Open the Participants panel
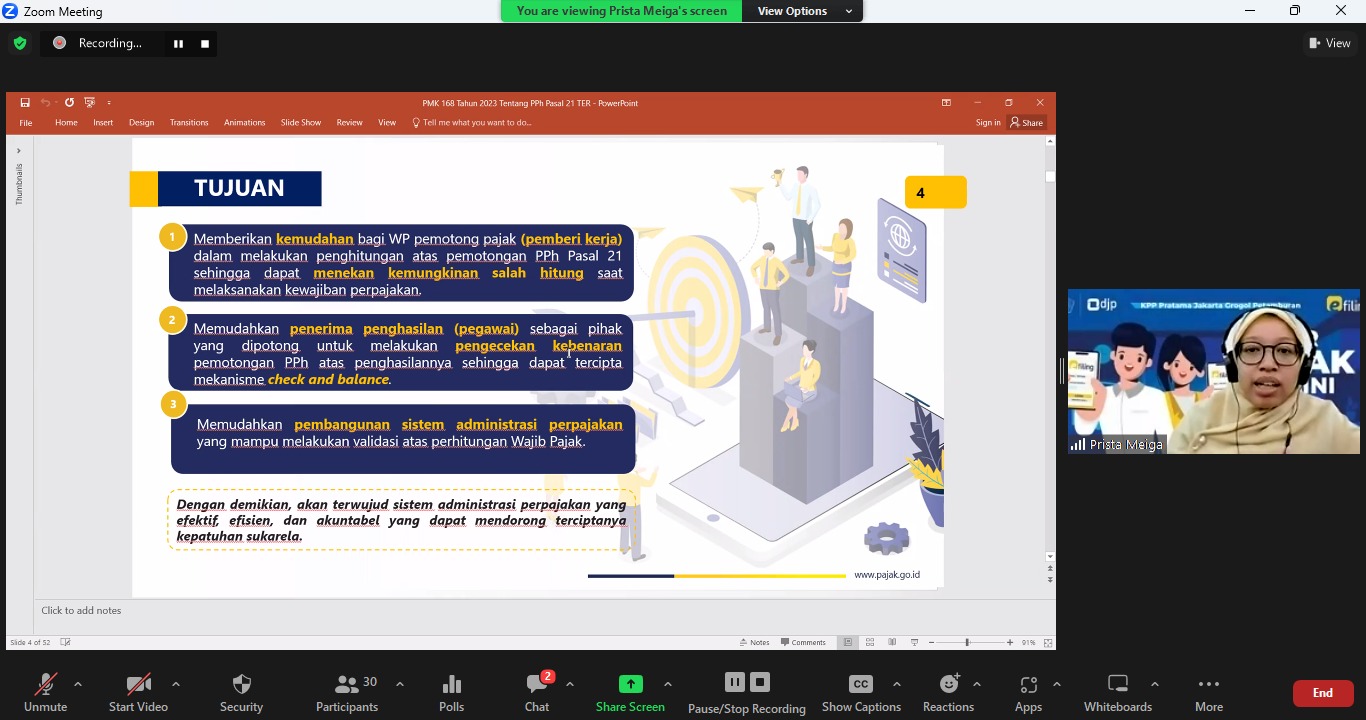The width and height of the screenshot is (1366, 720). click(x=348, y=692)
